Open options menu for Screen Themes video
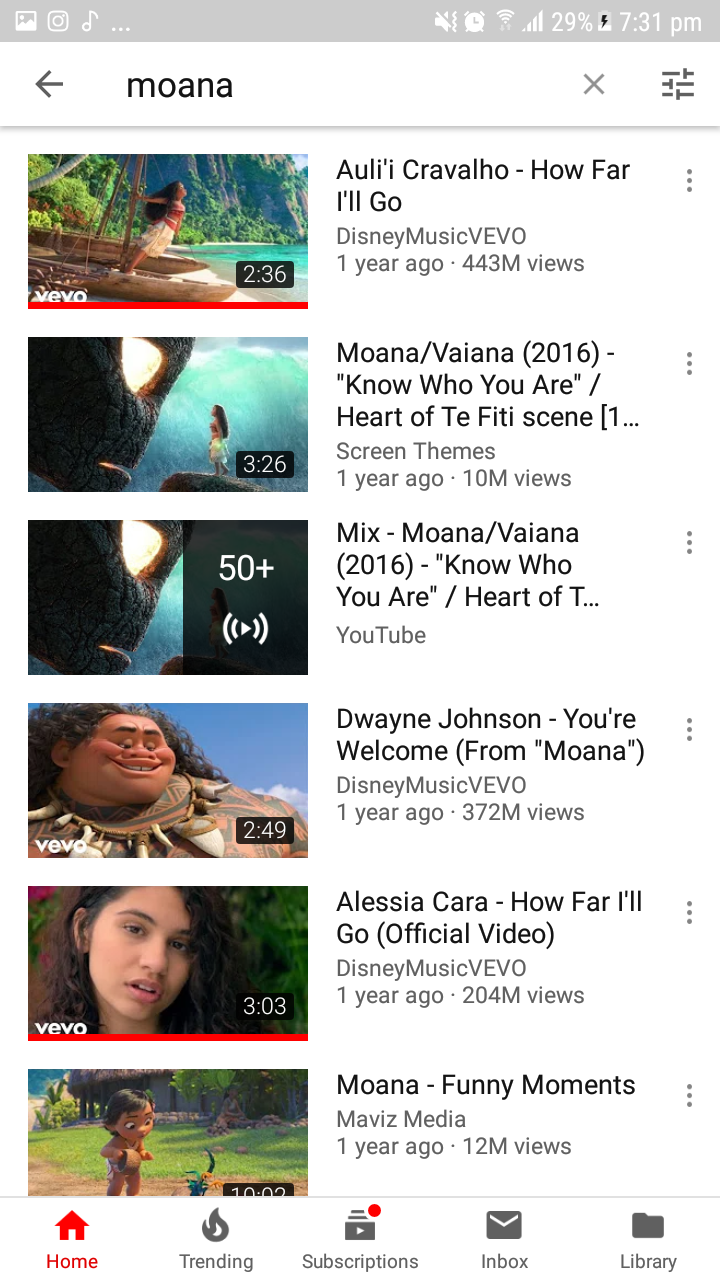Image resolution: width=720 pixels, height=1280 pixels. [x=689, y=364]
